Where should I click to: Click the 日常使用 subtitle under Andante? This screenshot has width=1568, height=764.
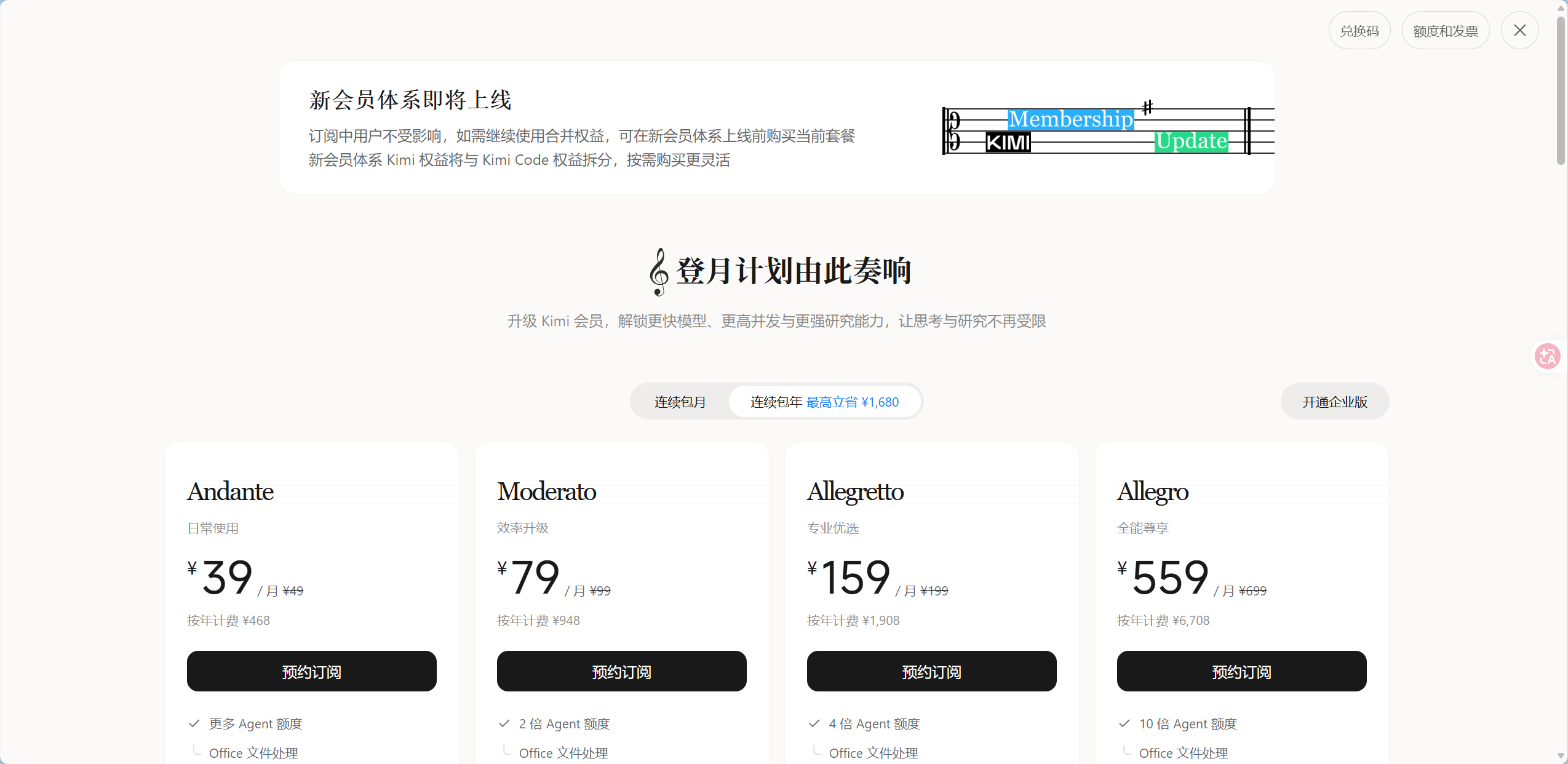pyautogui.click(x=213, y=528)
